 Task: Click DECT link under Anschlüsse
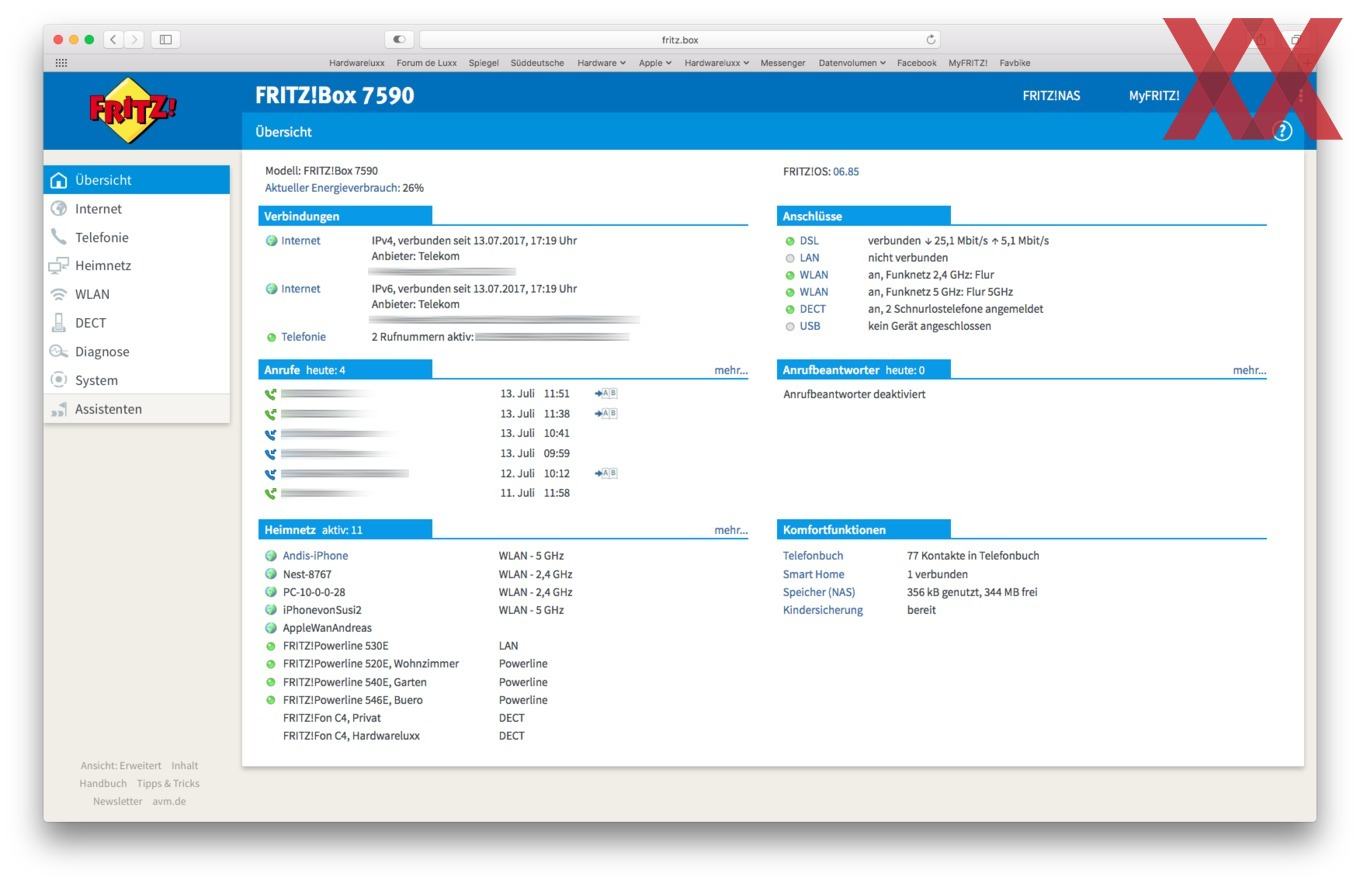point(813,309)
